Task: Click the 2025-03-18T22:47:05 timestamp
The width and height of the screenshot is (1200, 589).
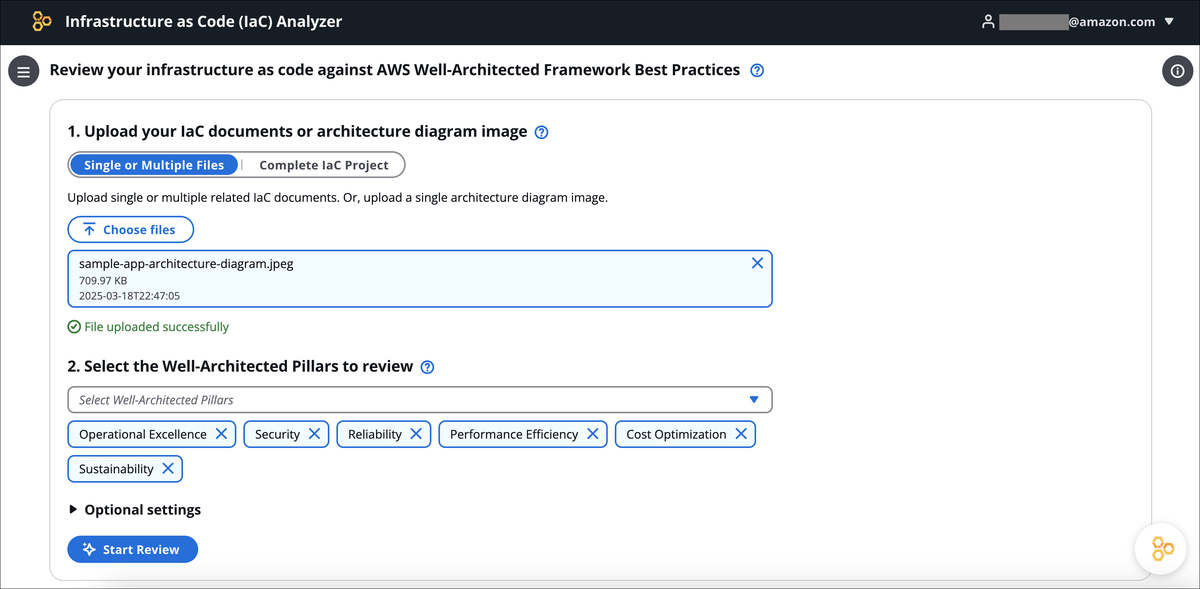Action: [x=129, y=296]
